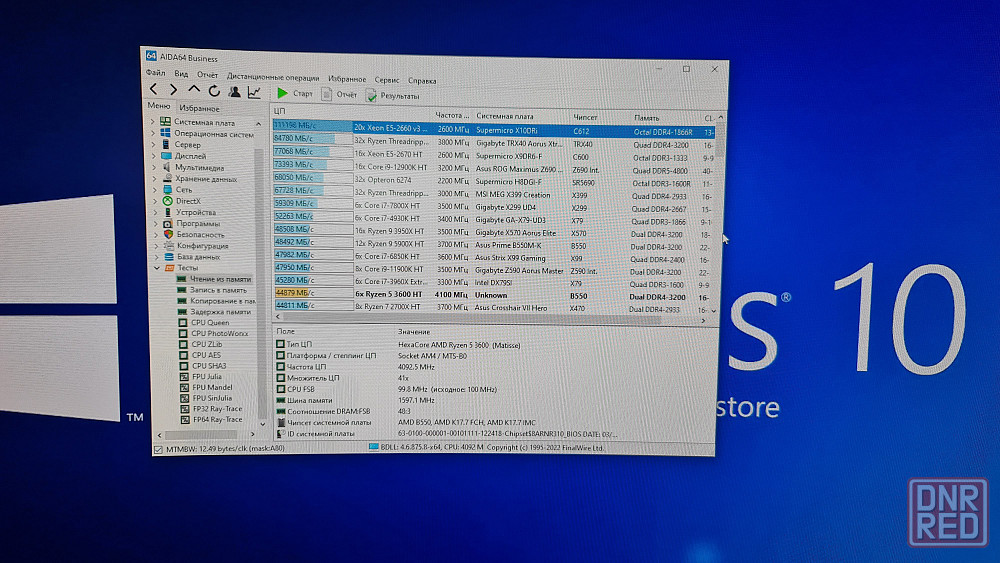Select the 20x Xeon E5-2660 v3 result row
The height and width of the screenshot is (563, 1000).
pos(494,129)
